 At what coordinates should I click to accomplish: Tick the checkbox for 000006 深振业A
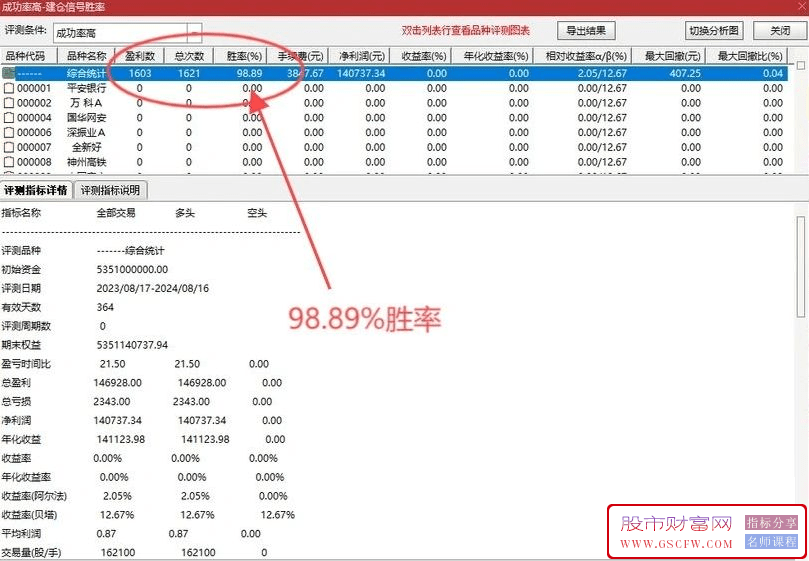8,132
